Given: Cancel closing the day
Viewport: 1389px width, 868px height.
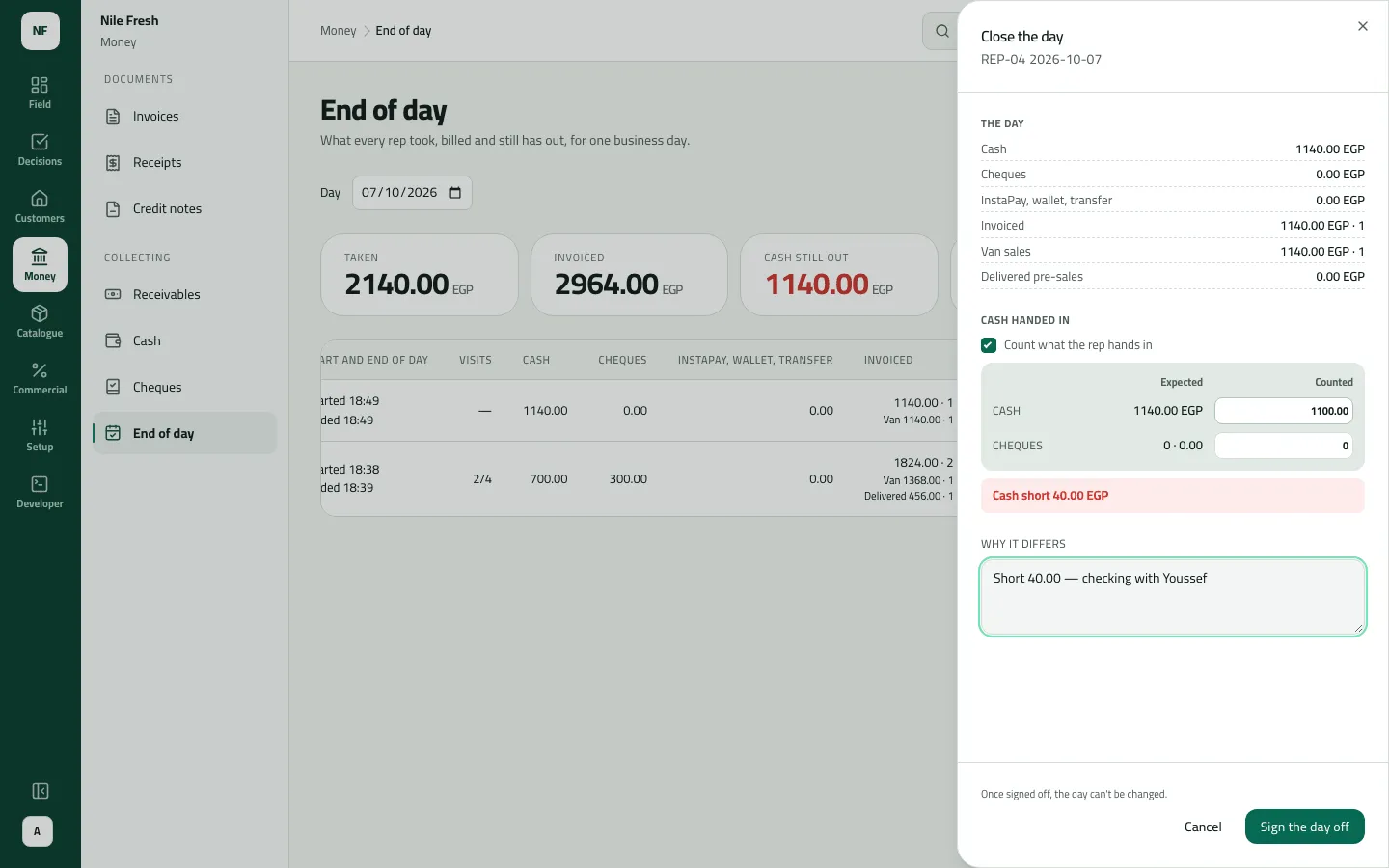Looking at the screenshot, I should point(1203,827).
